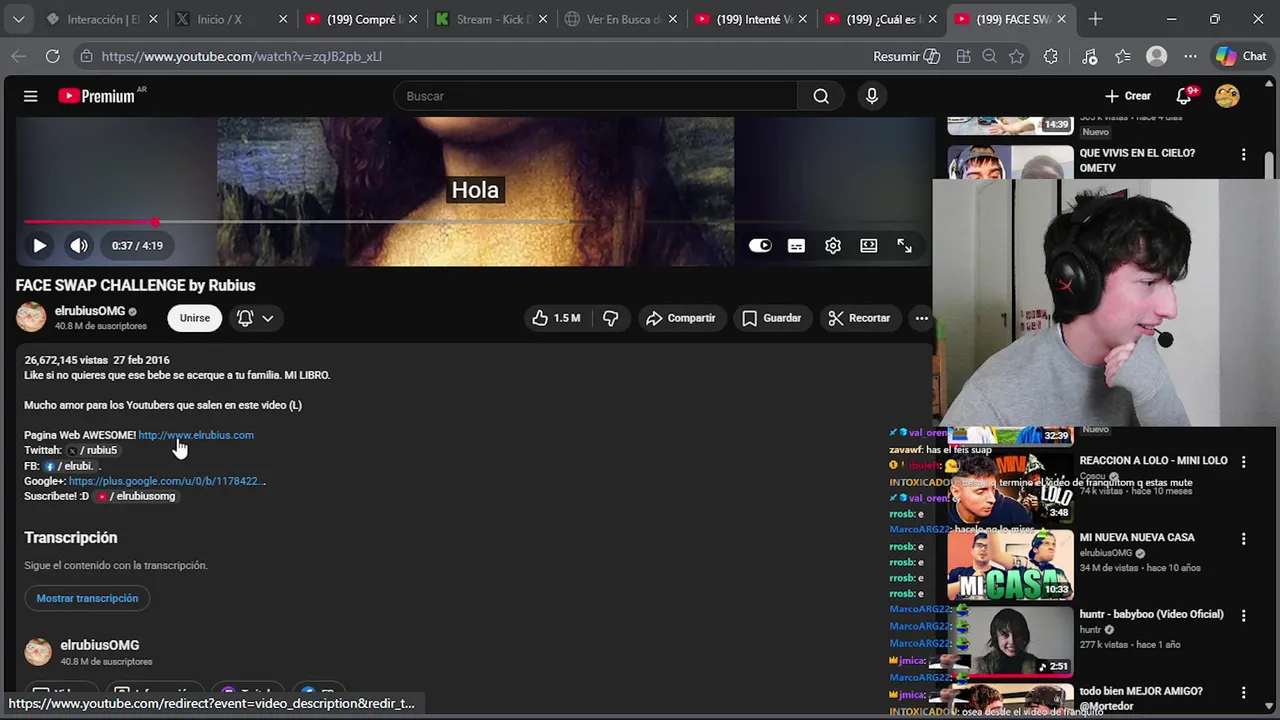Mute the video volume
This screenshot has height=720, width=1280.
[x=79, y=245]
